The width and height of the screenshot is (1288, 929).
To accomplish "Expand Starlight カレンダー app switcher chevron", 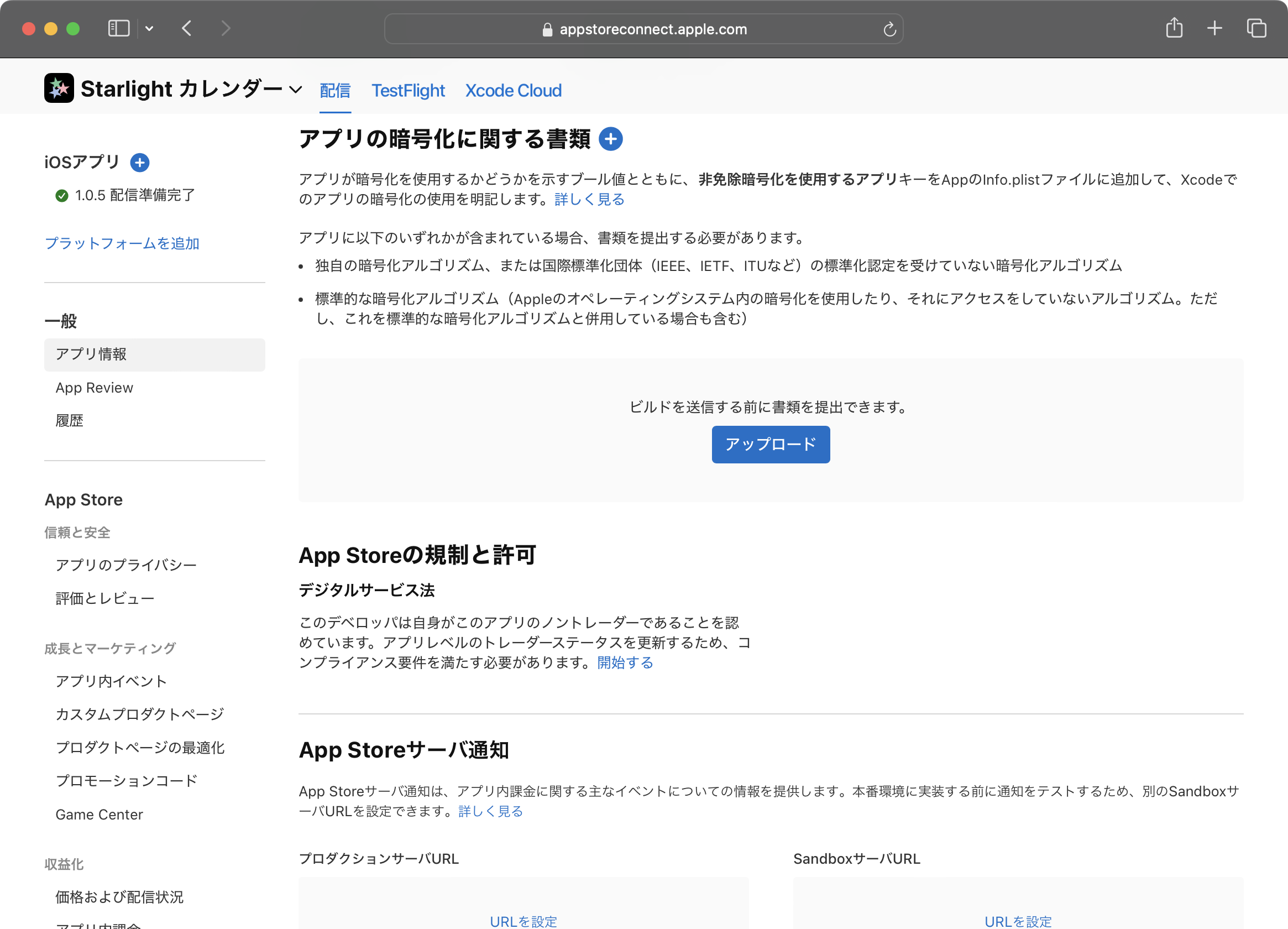I will (x=295, y=90).
